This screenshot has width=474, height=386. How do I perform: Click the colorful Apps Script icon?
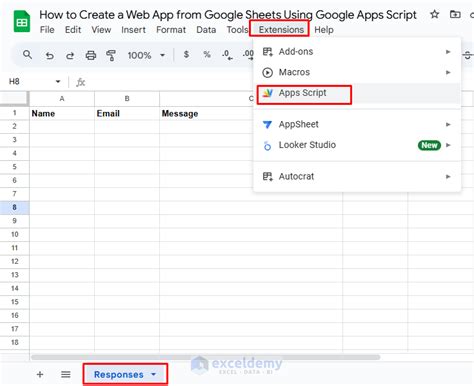pyautogui.click(x=268, y=93)
